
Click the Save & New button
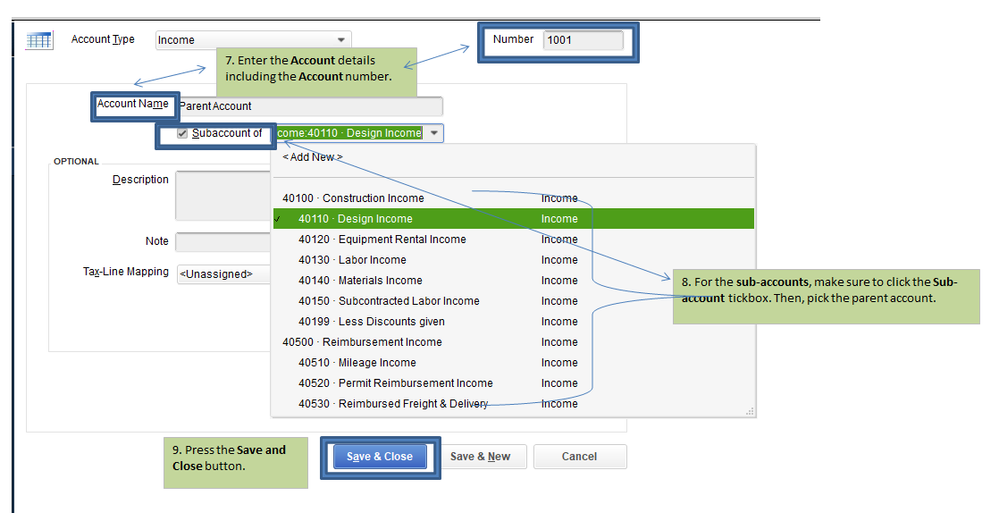pos(480,457)
